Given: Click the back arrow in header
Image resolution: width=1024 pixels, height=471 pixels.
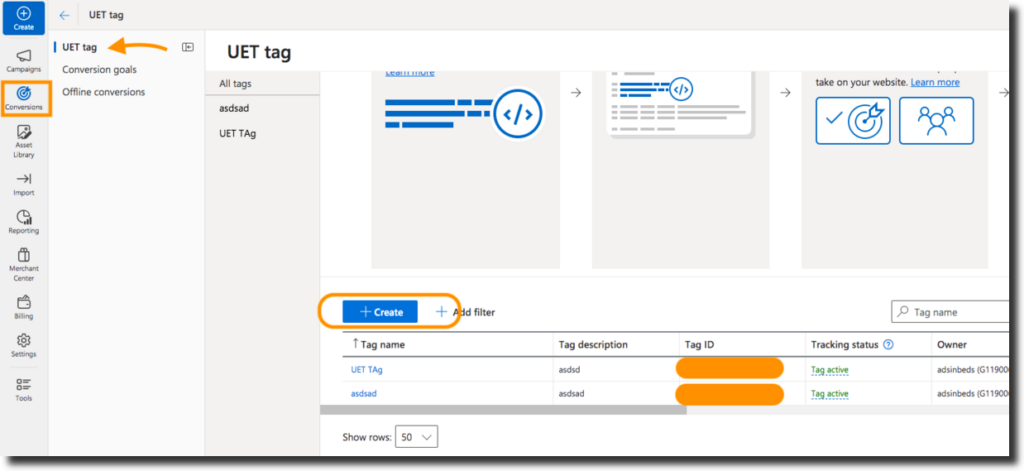Looking at the screenshot, I should click(64, 15).
